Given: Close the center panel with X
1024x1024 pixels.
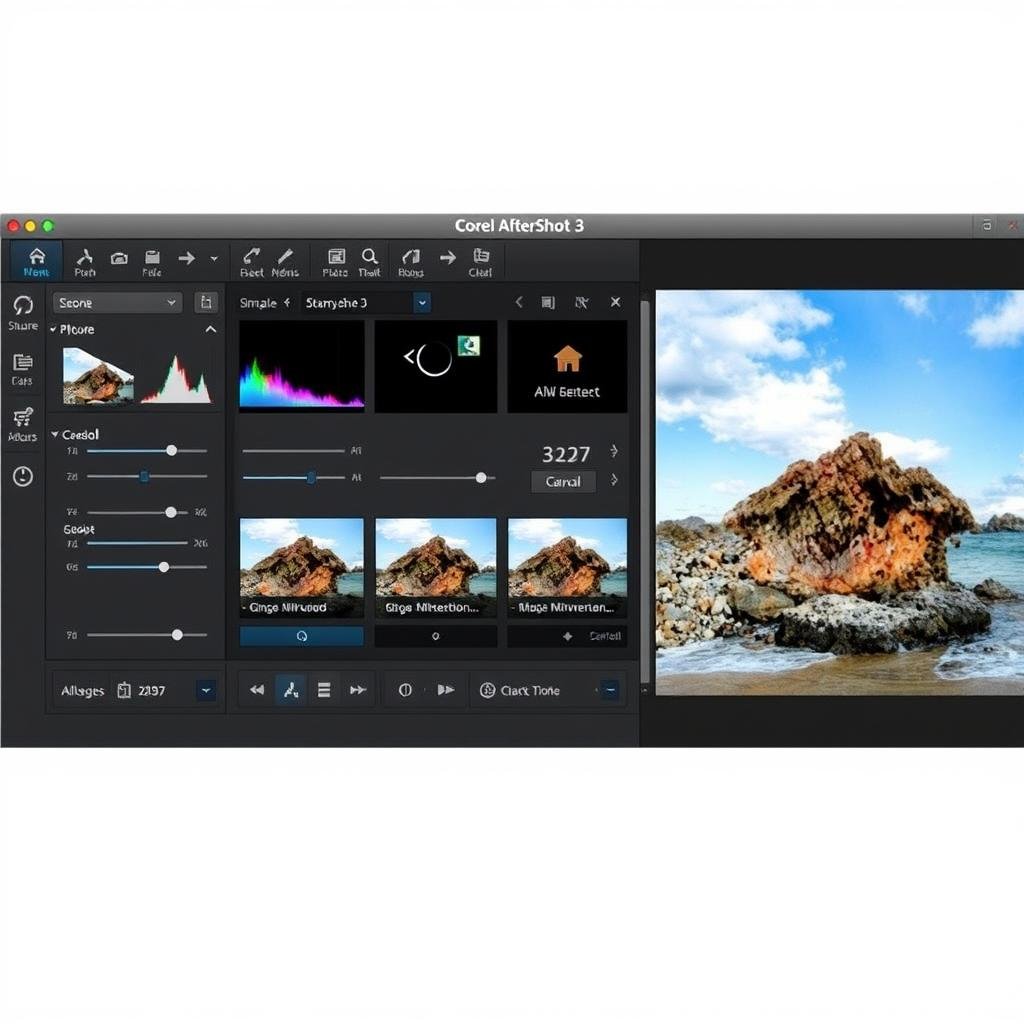Looking at the screenshot, I should (615, 302).
